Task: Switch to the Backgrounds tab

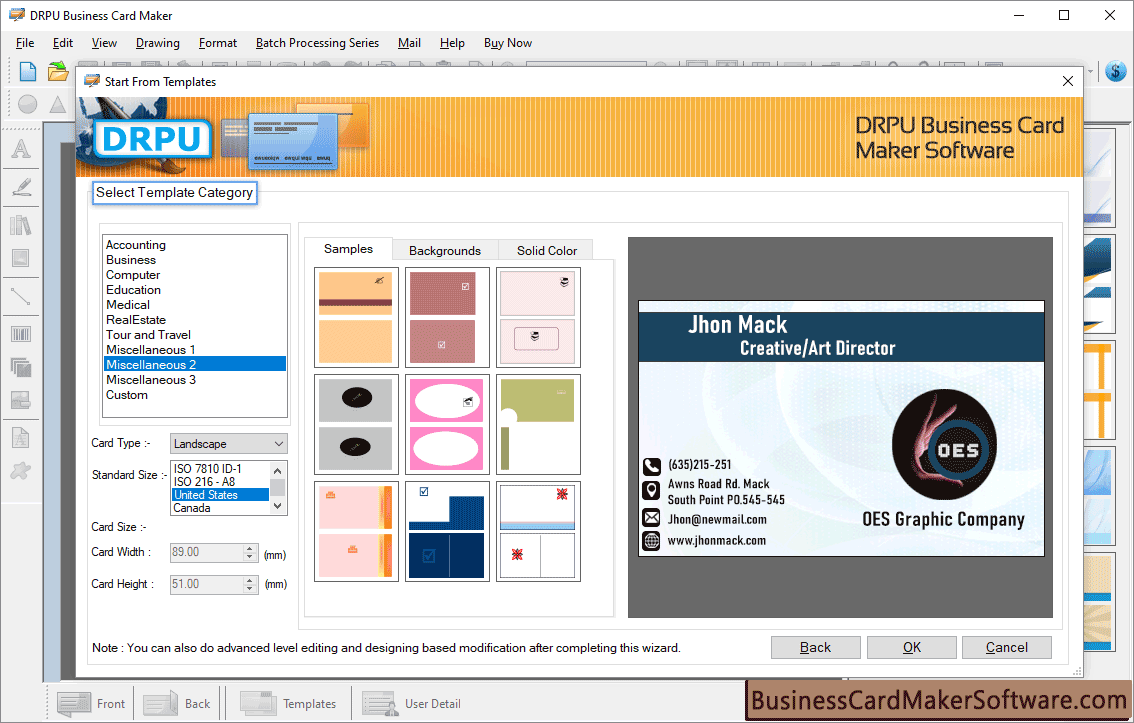Action: tap(445, 250)
